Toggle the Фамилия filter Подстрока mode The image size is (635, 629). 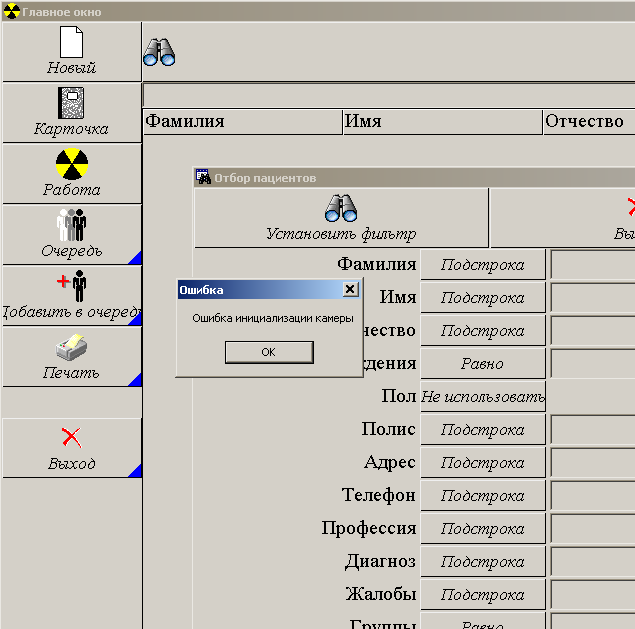pyautogui.click(x=483, y=265)
